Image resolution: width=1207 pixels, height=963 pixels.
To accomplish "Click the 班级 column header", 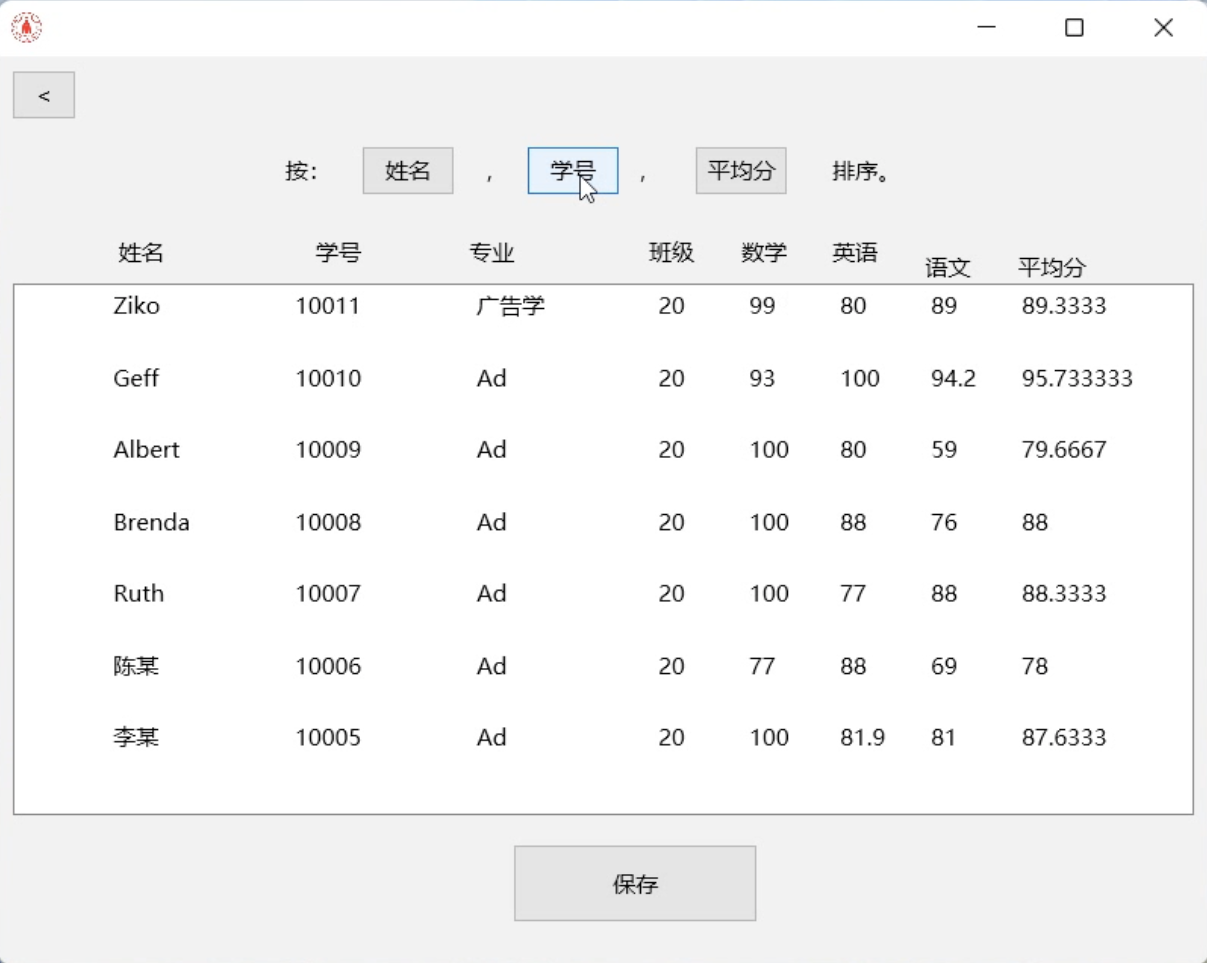I will [671, 253].
